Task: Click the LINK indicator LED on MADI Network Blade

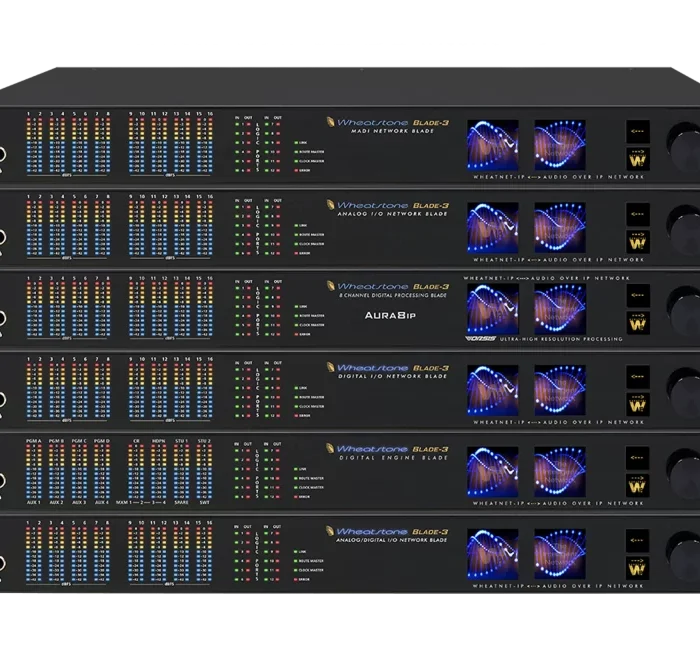Action: 296,143
